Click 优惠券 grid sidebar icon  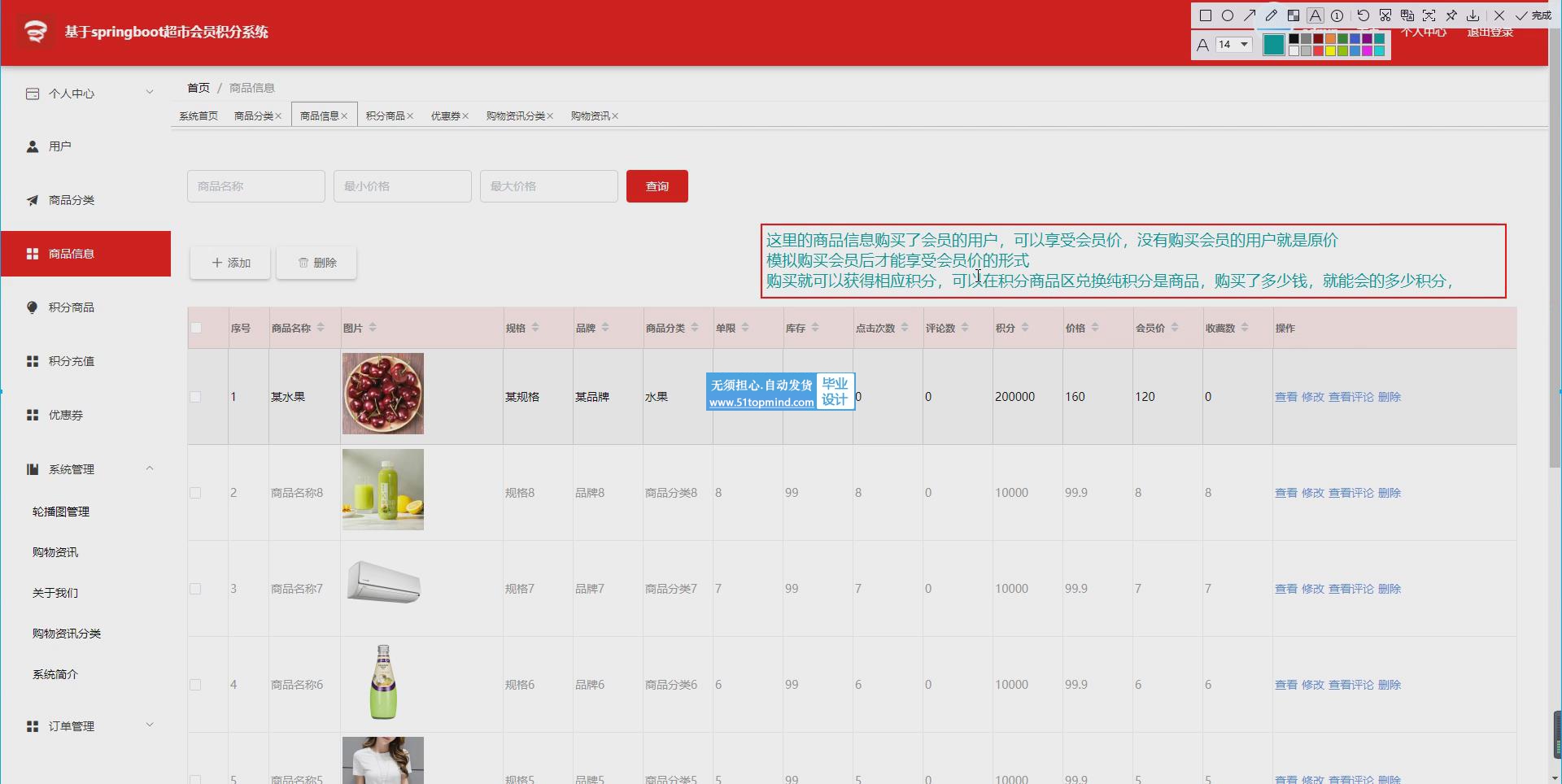click(x=33, y=415)
